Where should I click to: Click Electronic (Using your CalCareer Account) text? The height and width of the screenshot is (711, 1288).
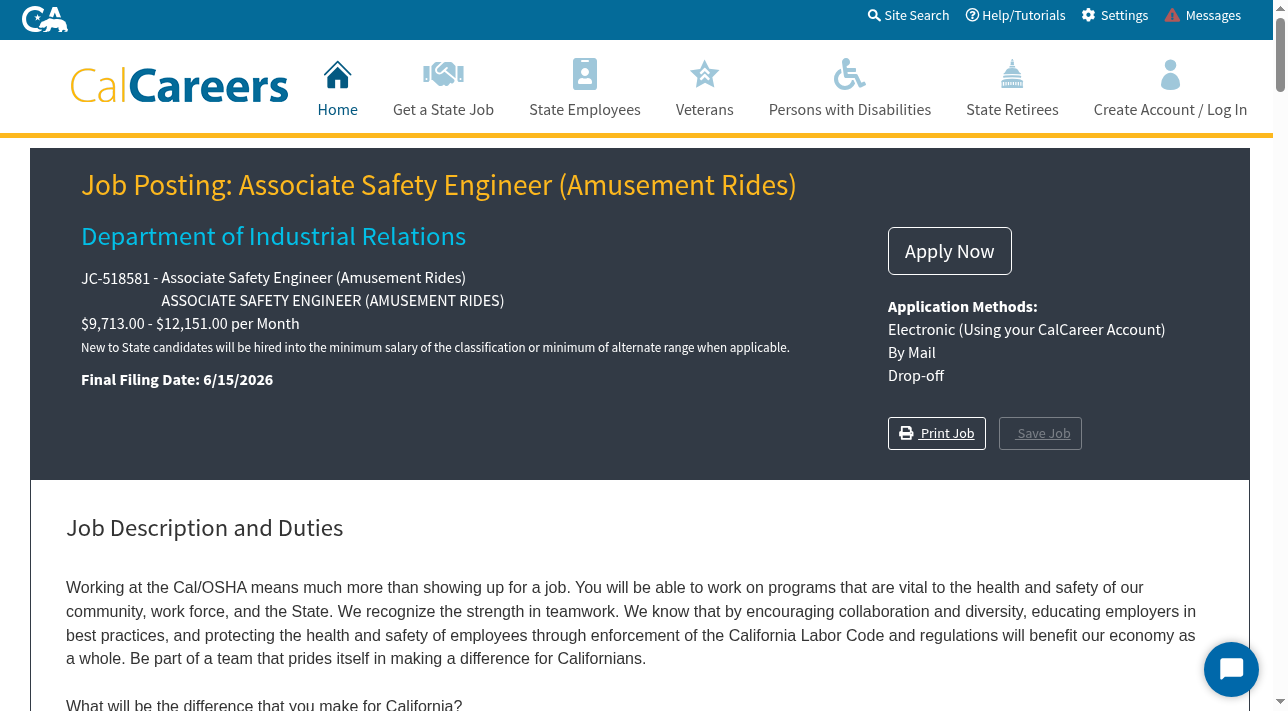pos(1027,330)
